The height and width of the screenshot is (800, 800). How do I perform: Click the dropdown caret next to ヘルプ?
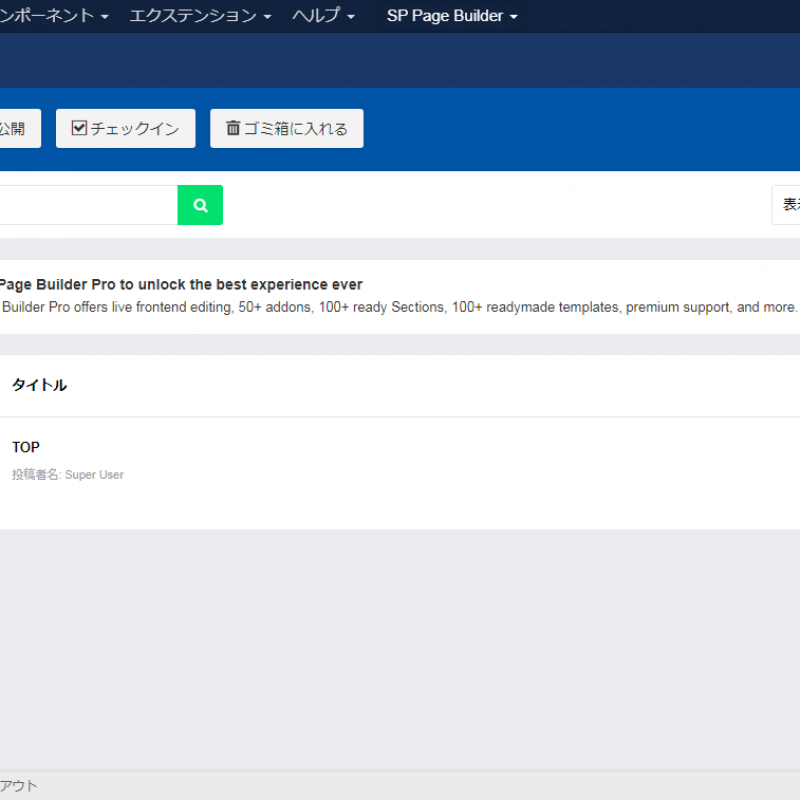[351, 17]
